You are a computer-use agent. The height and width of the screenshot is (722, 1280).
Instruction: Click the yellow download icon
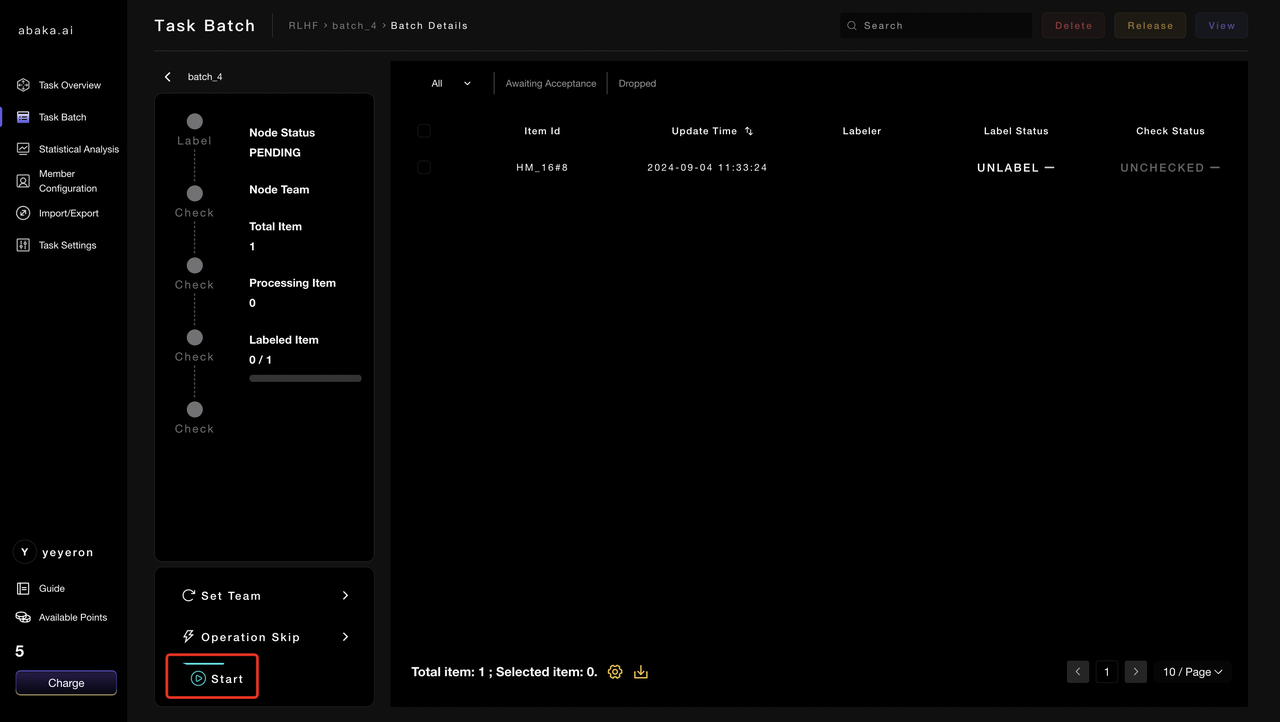[641, 672]
